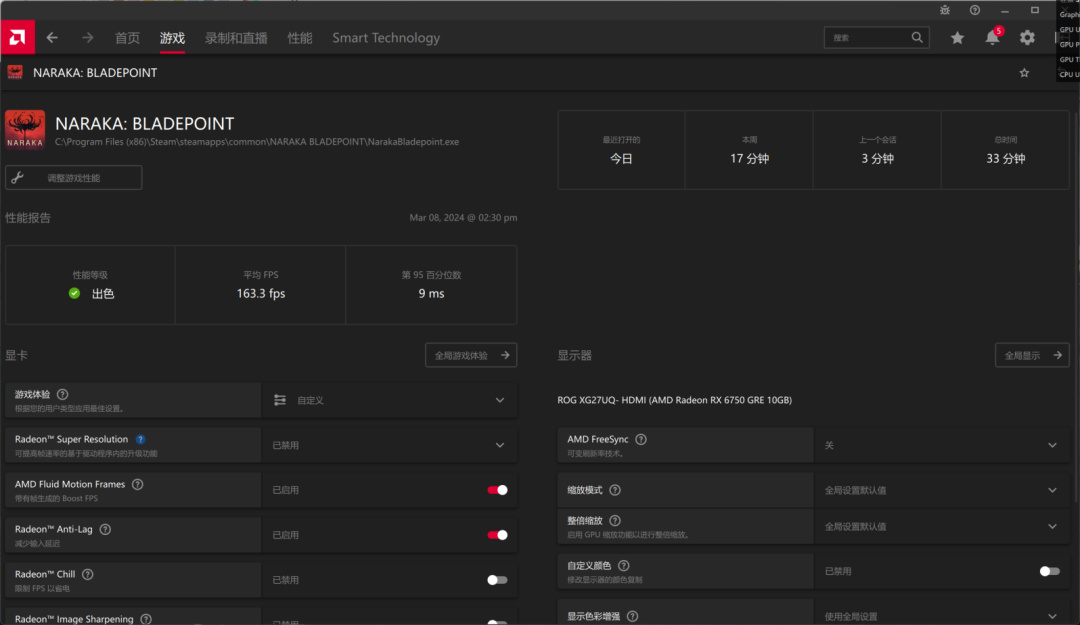This screenshot has height=625, width=1080.
Task: Open favorites star in top bar
Action: (x=957, y=38)
